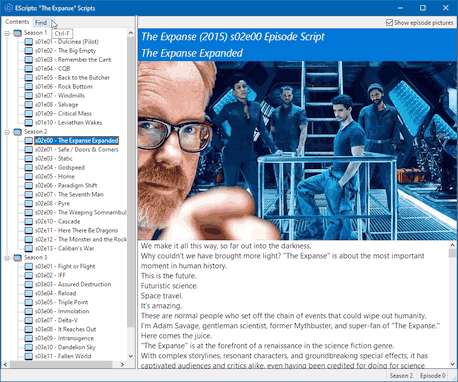Select s02e11 Here There Be Dragons
The height and width of the screenshot is (382, 458).
pyautogui.click(x=76, y=231)
